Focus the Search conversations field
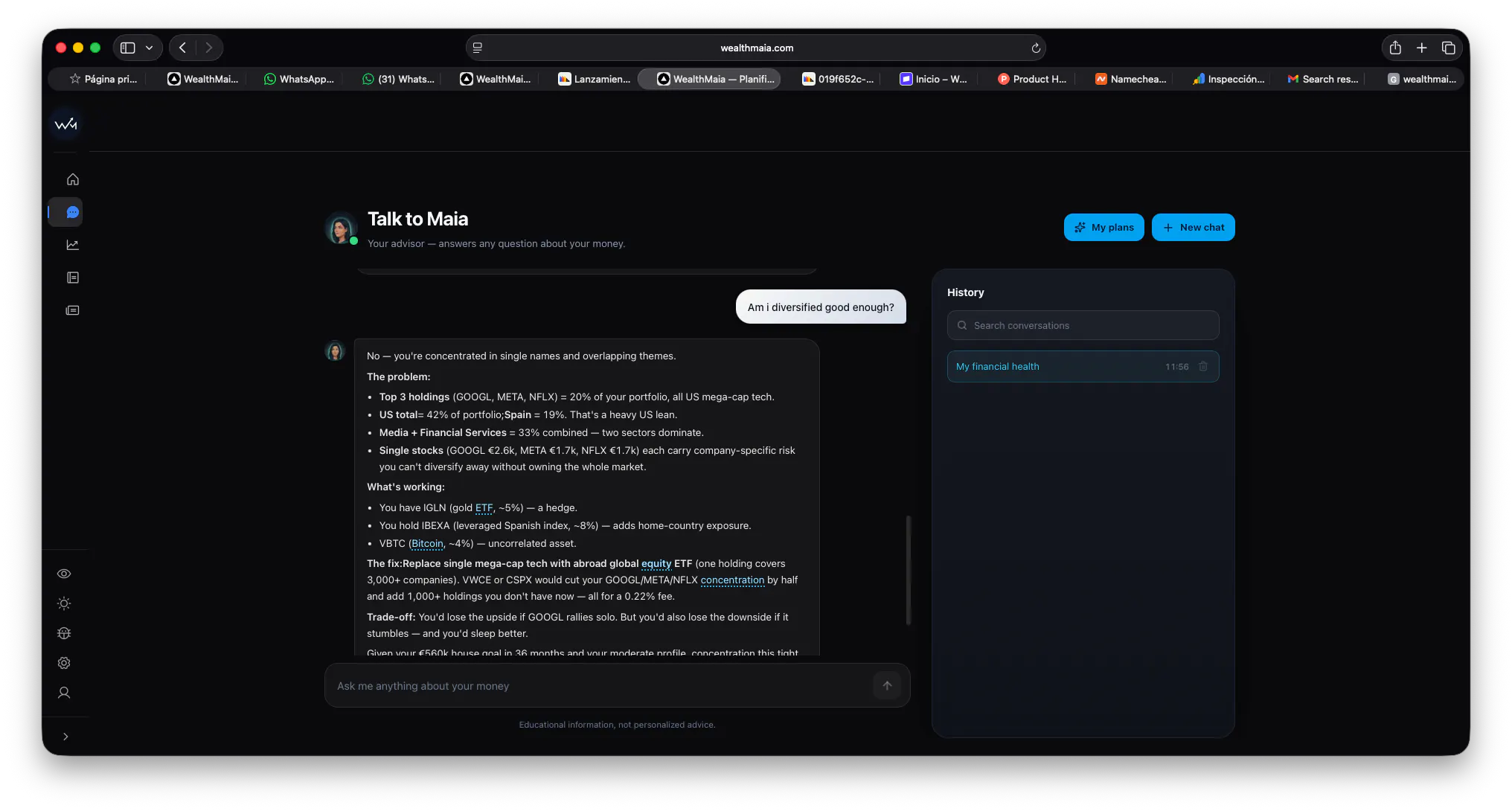The image size is (1512, 811). click(x=1083, y=325)
